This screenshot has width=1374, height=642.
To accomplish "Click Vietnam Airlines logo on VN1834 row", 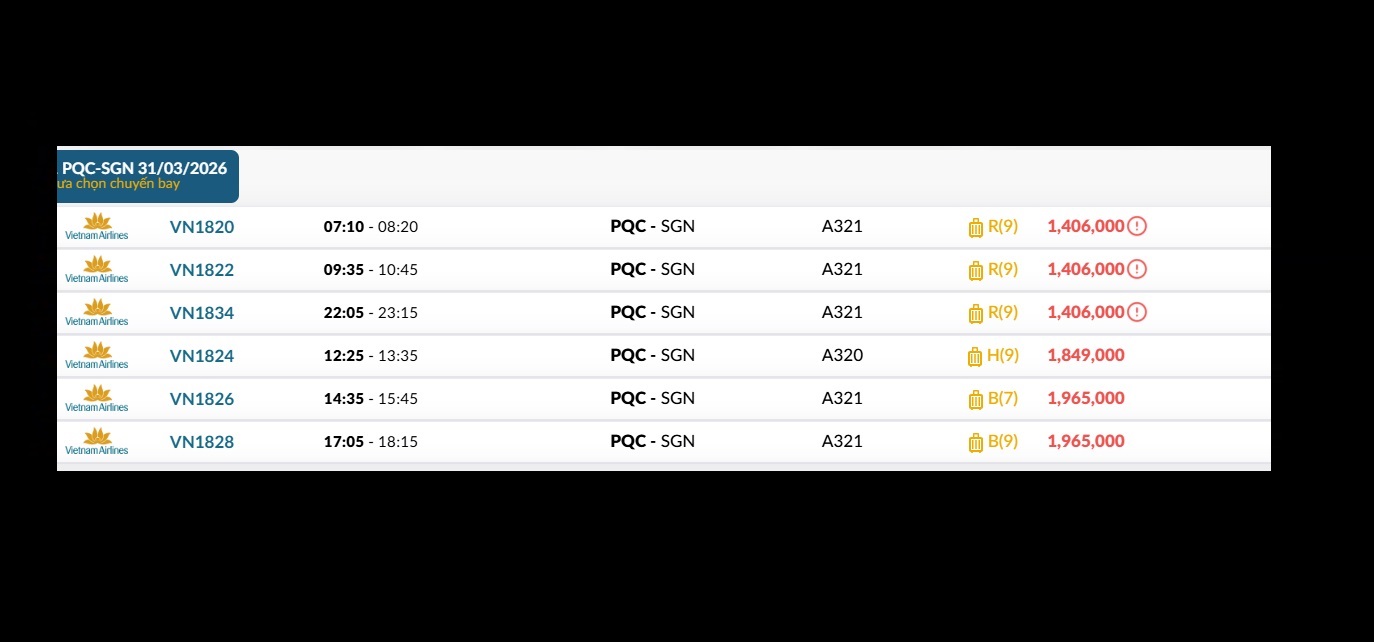I will (x=97, y=312).
